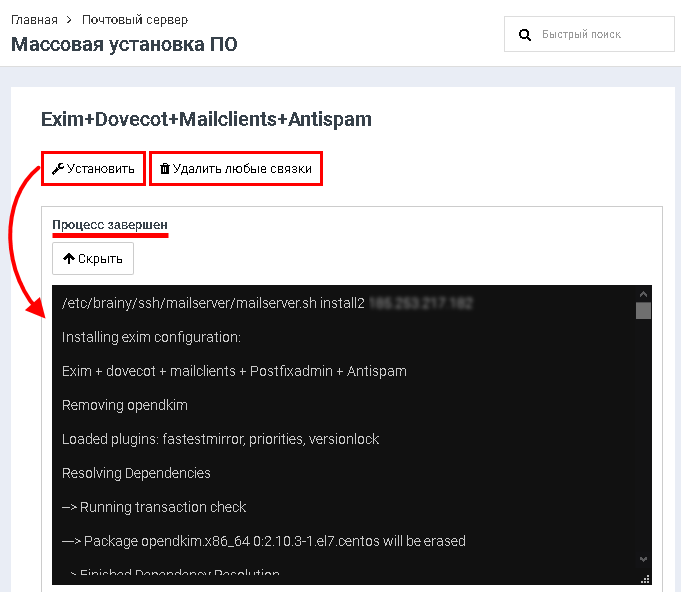Click the Установить install button

pos(93,169)
